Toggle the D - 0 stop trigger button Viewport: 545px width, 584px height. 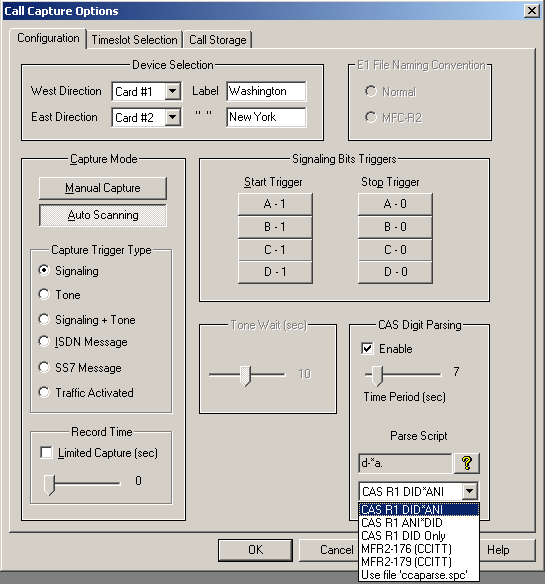click(x=395, y=272)
